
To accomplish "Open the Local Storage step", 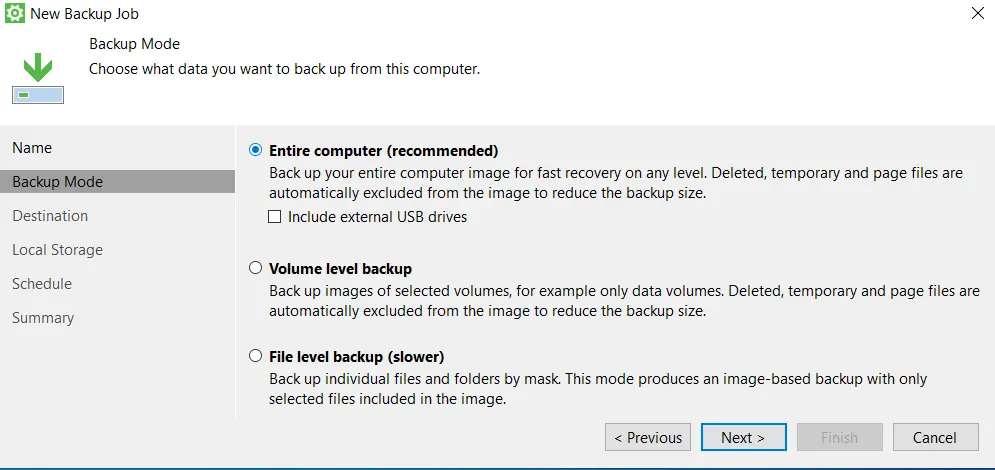I will coord(58,250).
